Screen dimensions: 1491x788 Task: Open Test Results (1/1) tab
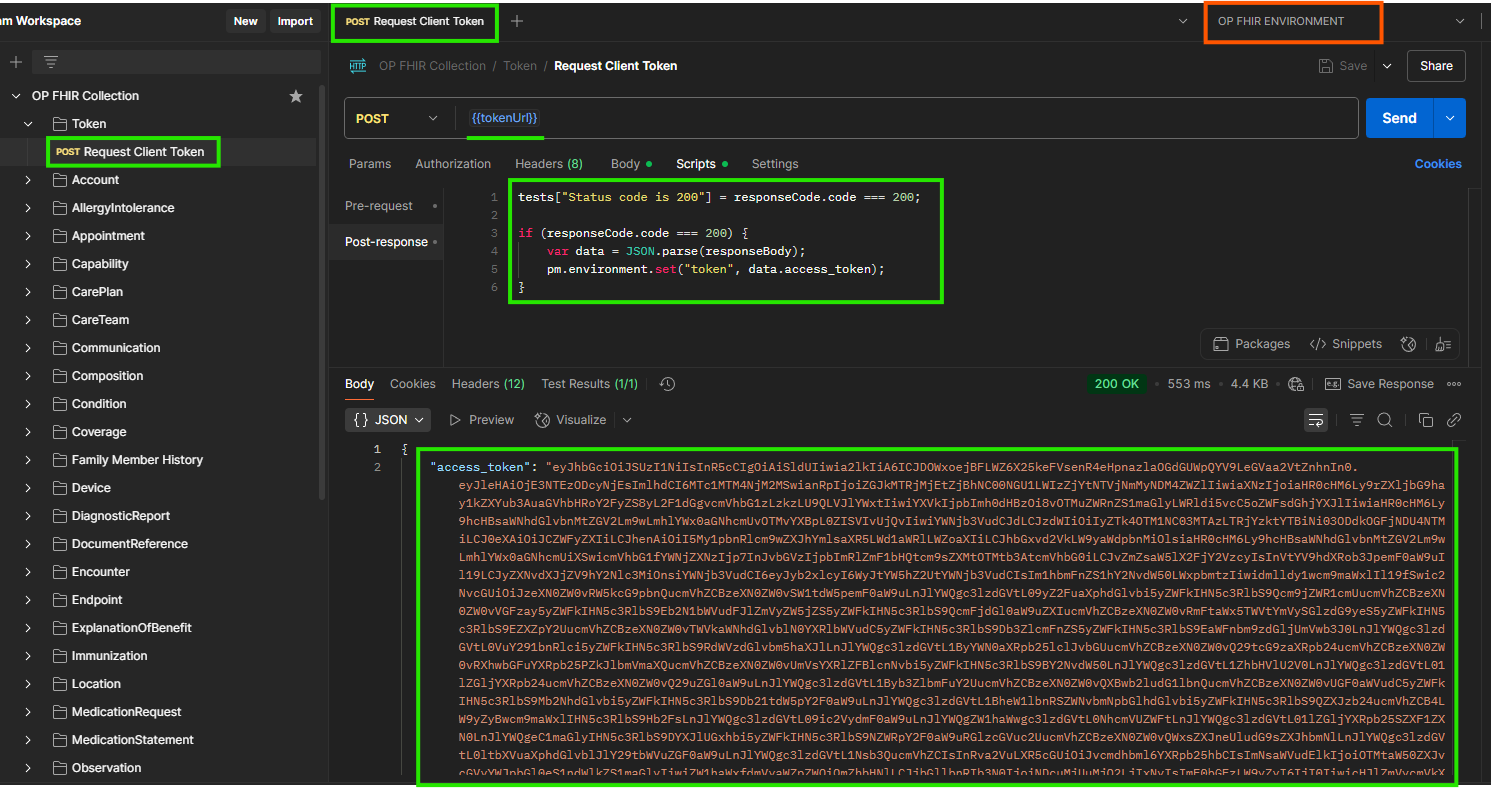pyautogui.click(x=589, y=384)
